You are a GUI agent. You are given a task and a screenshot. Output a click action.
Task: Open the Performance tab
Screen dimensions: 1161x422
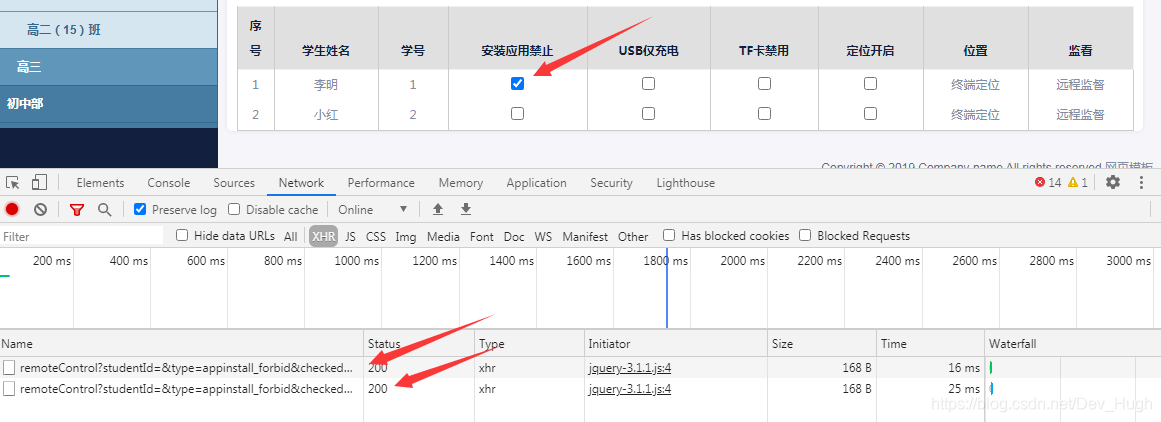381,183
